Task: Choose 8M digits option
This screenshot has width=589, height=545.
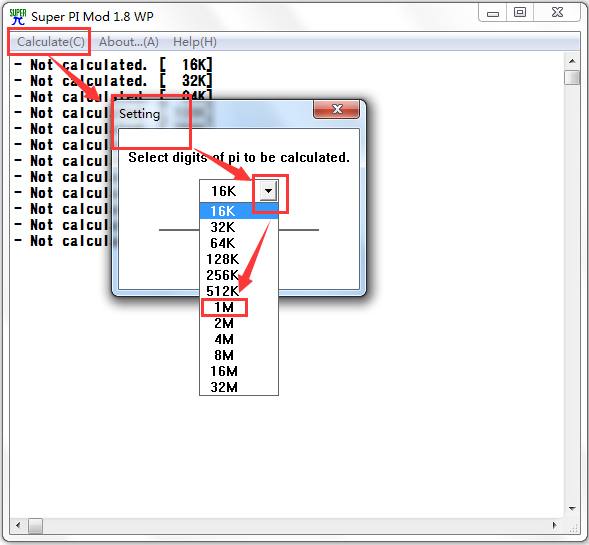Action: click(239, 355)
